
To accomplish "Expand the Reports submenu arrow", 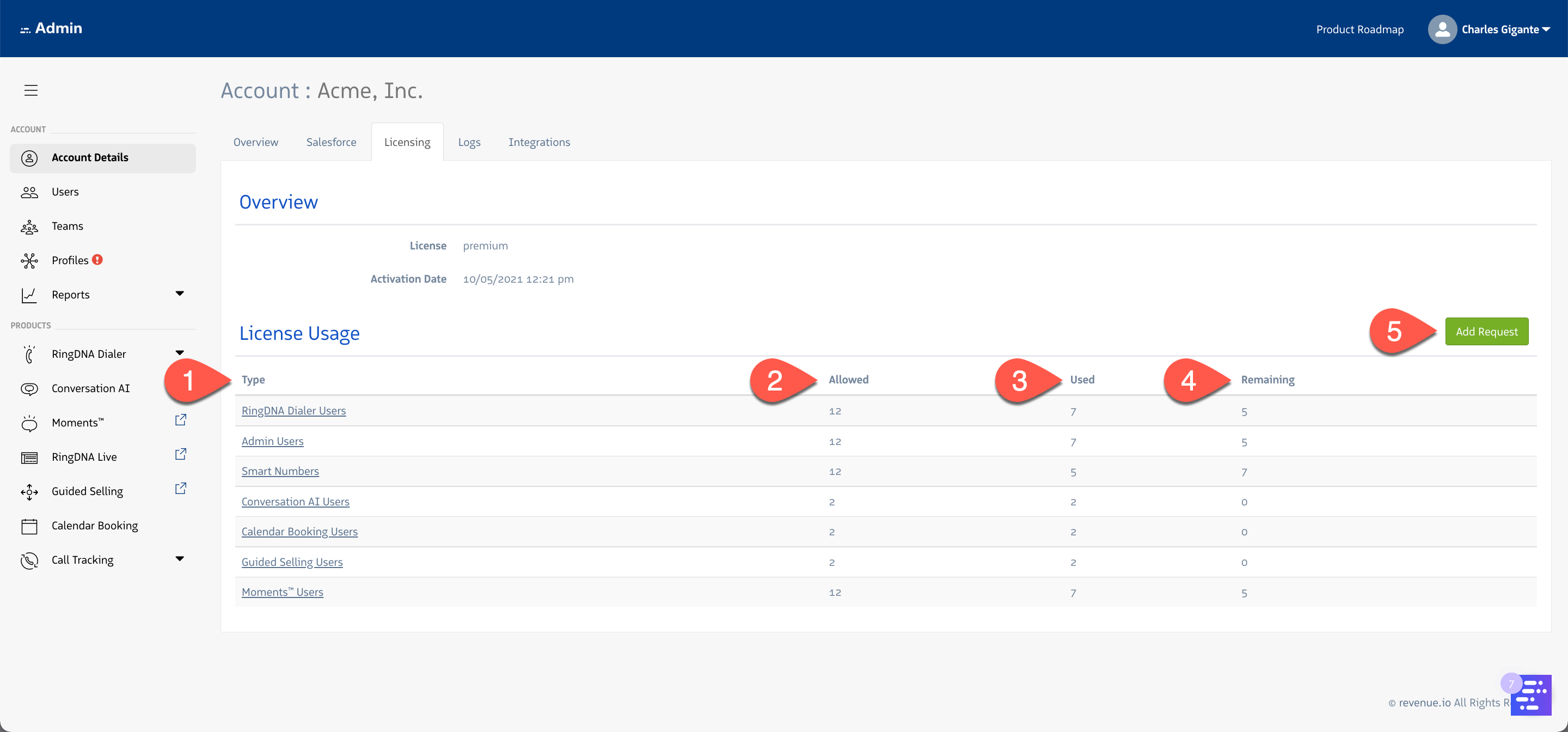I will coord(180,294).
